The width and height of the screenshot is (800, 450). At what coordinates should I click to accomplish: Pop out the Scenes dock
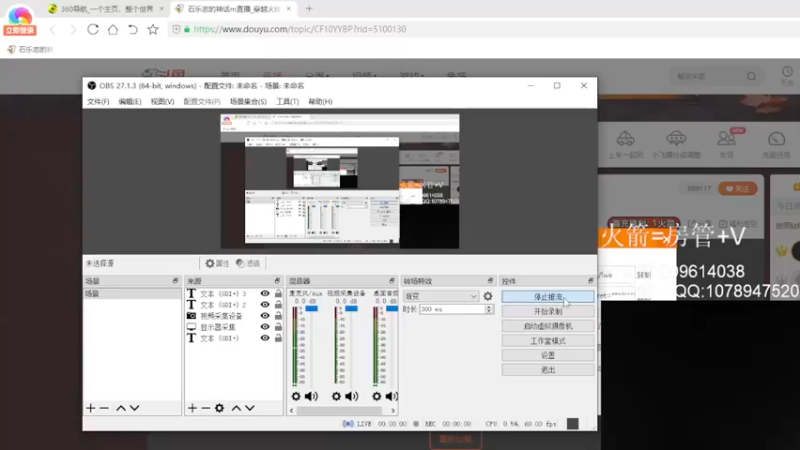[x=176, y=281]
